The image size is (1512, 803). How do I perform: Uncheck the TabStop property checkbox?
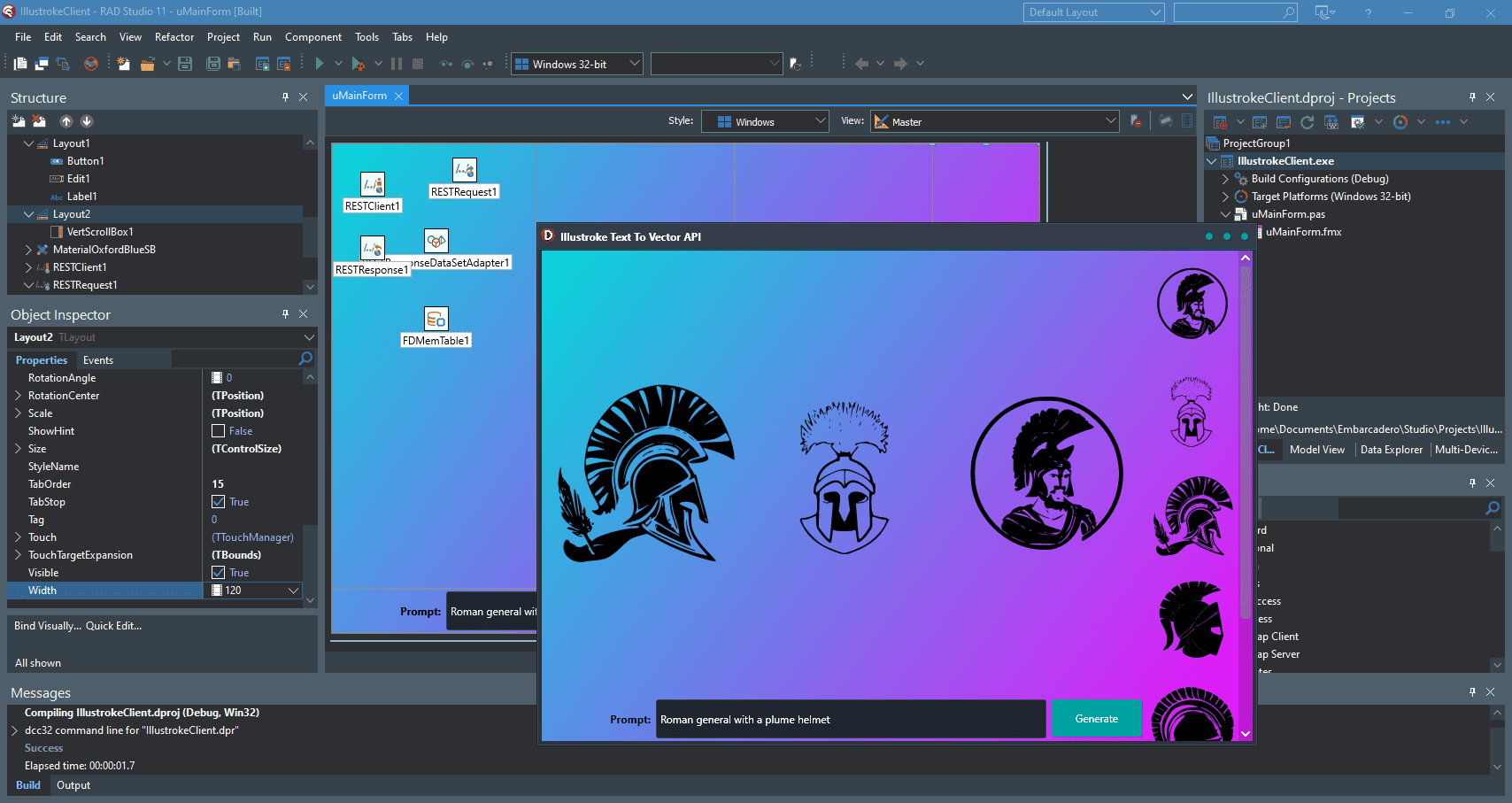pos(218,502)
